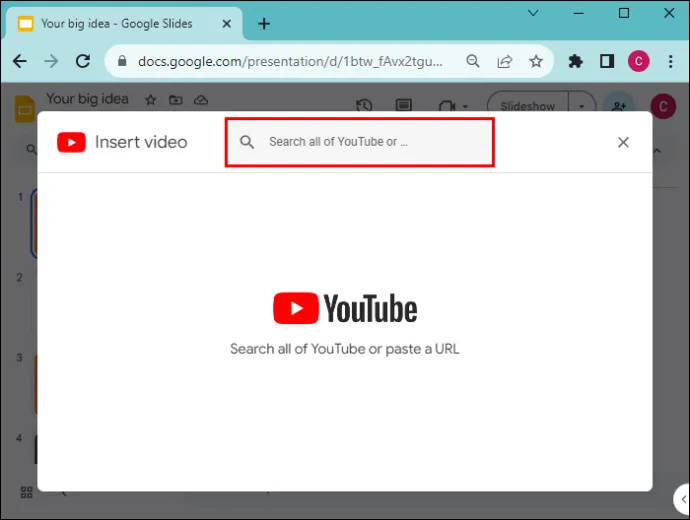690x520 pixels.
Task: Star the Your big idea presentation
Action: (150, 100)
